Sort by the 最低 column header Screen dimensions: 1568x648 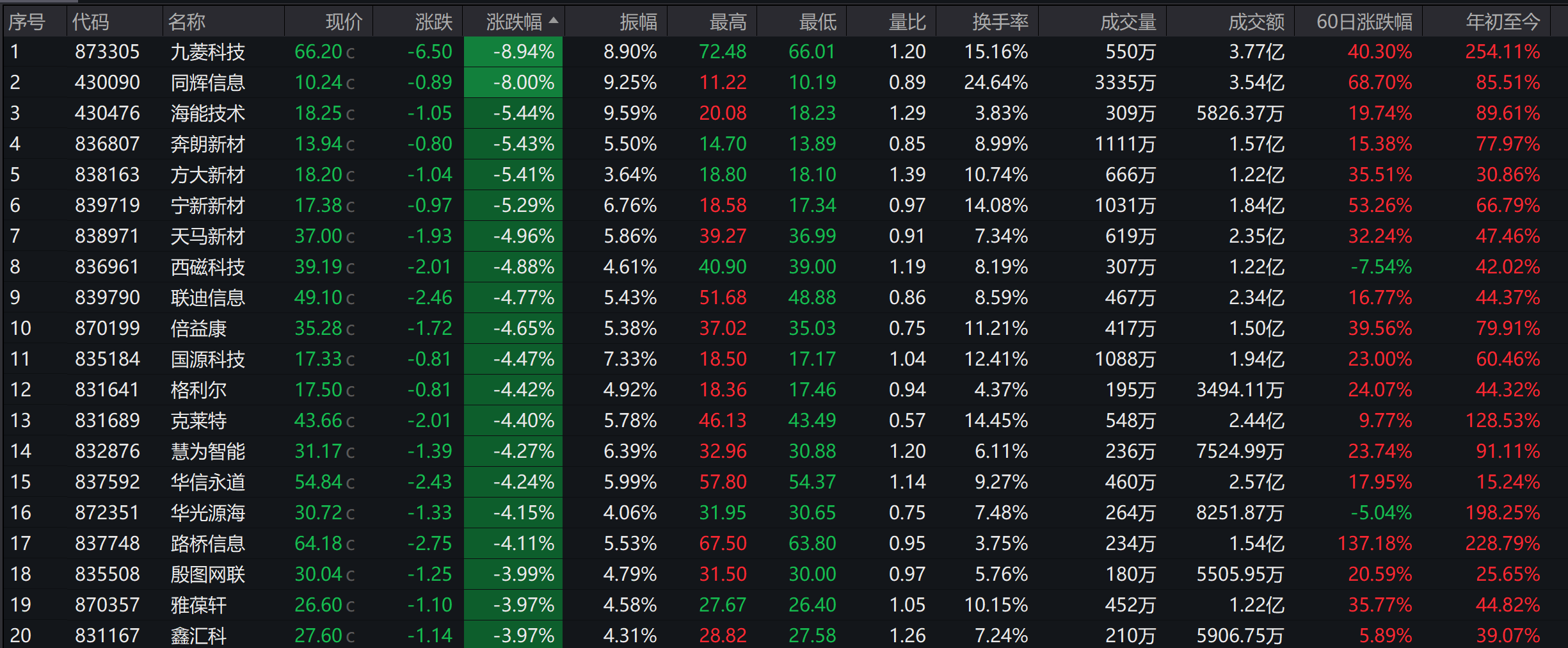[x=817, y=22]
